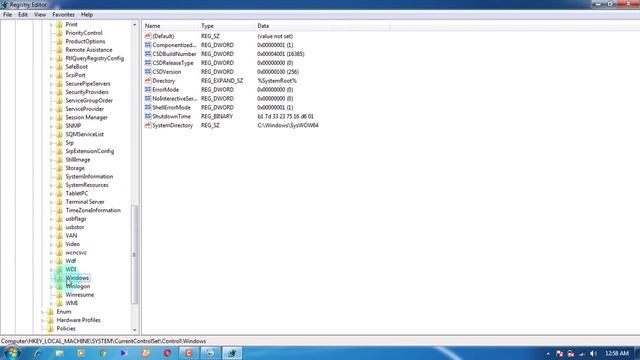640x360 pixels.
Task: Open Internet Explorer from the taskbar
Action: point(38,353)
